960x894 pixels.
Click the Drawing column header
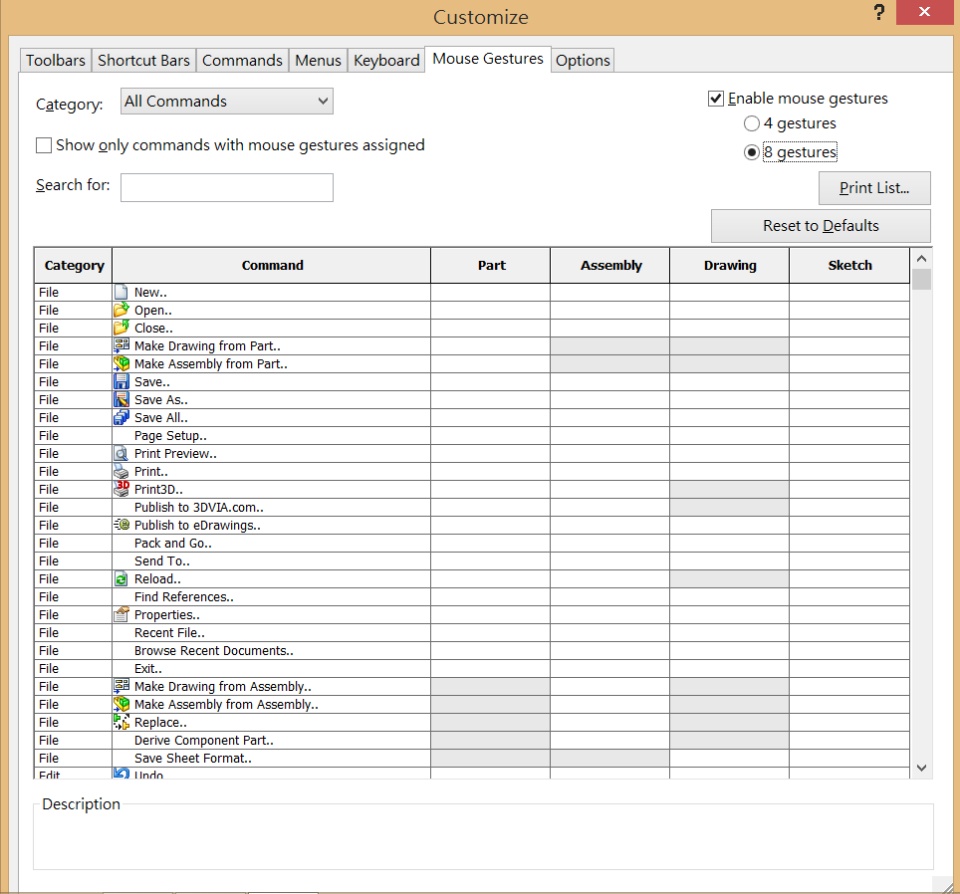(730, 265)
